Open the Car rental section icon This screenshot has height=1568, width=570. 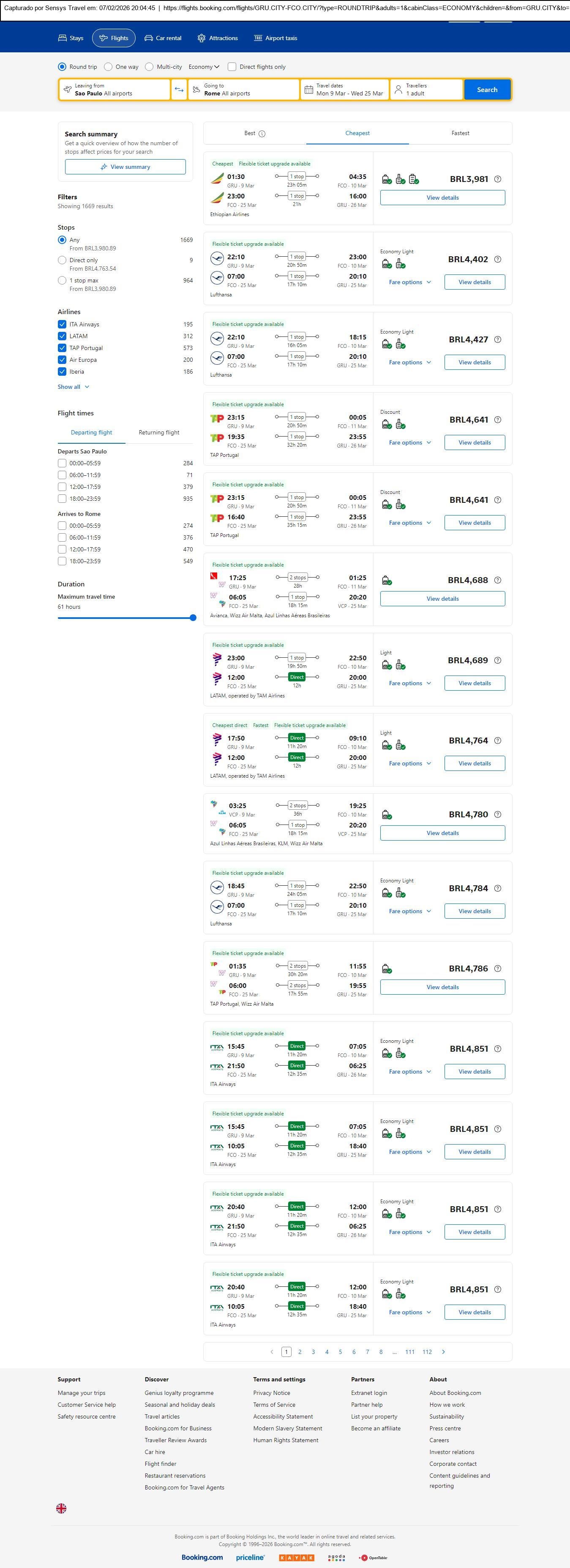[x=149, y=38]
